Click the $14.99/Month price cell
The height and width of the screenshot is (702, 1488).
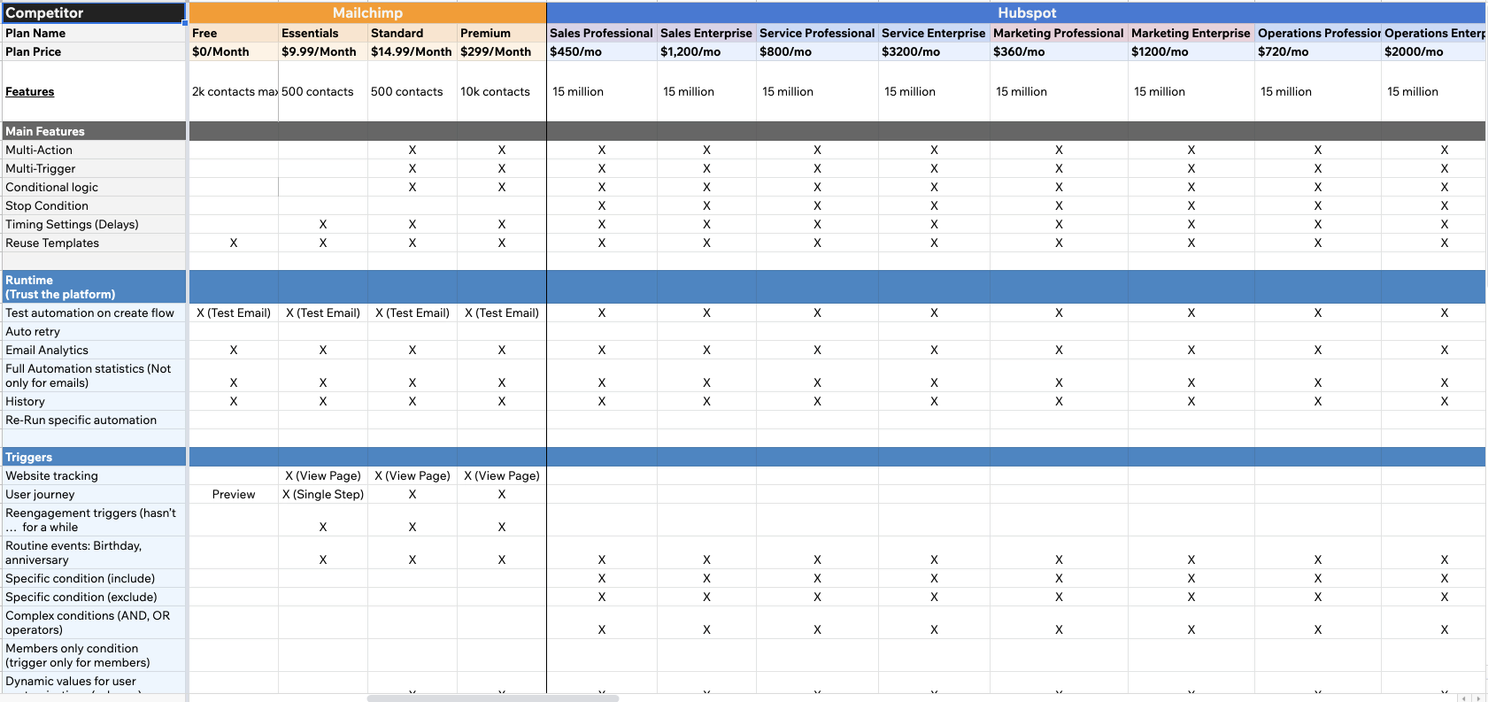click(413, 52)
